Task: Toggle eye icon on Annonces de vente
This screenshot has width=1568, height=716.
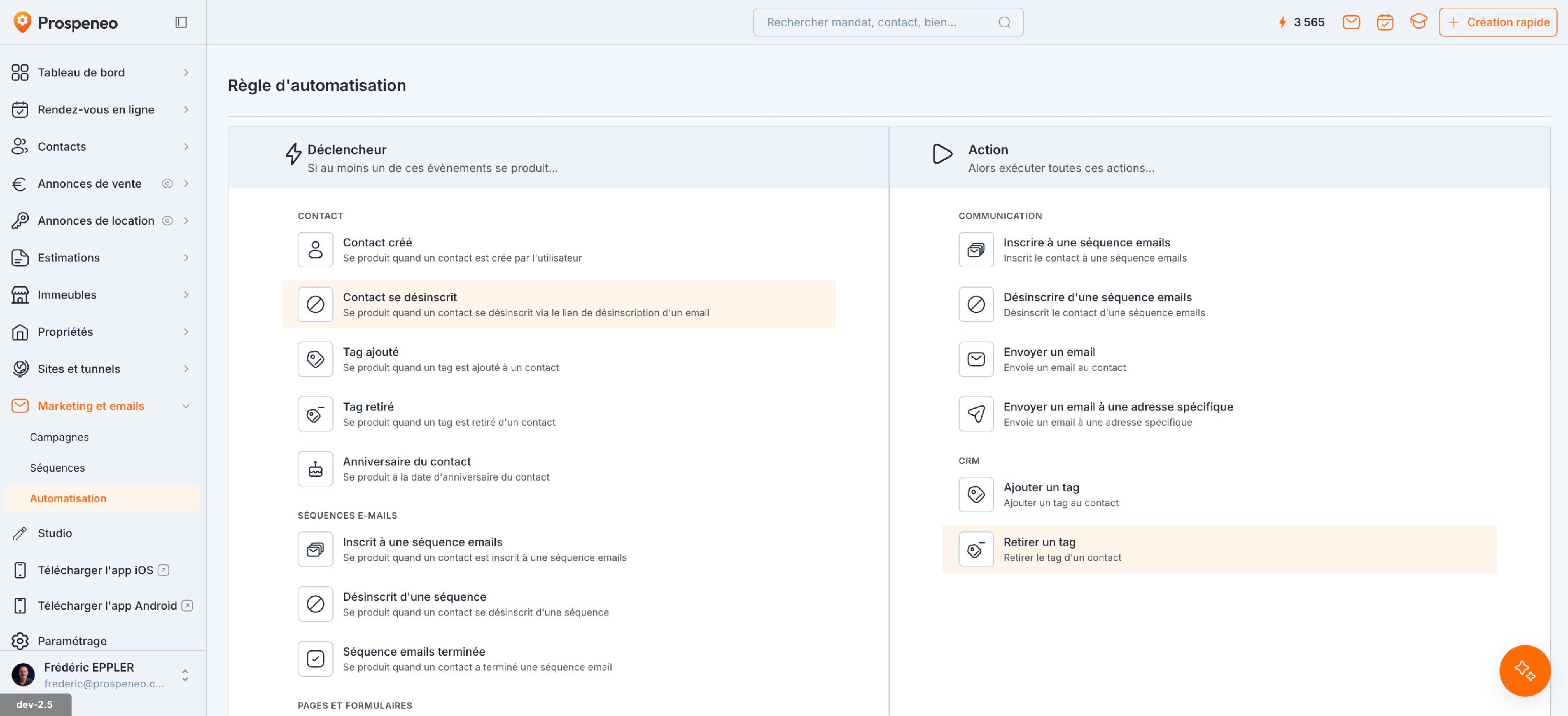Action: pos(167,184)
